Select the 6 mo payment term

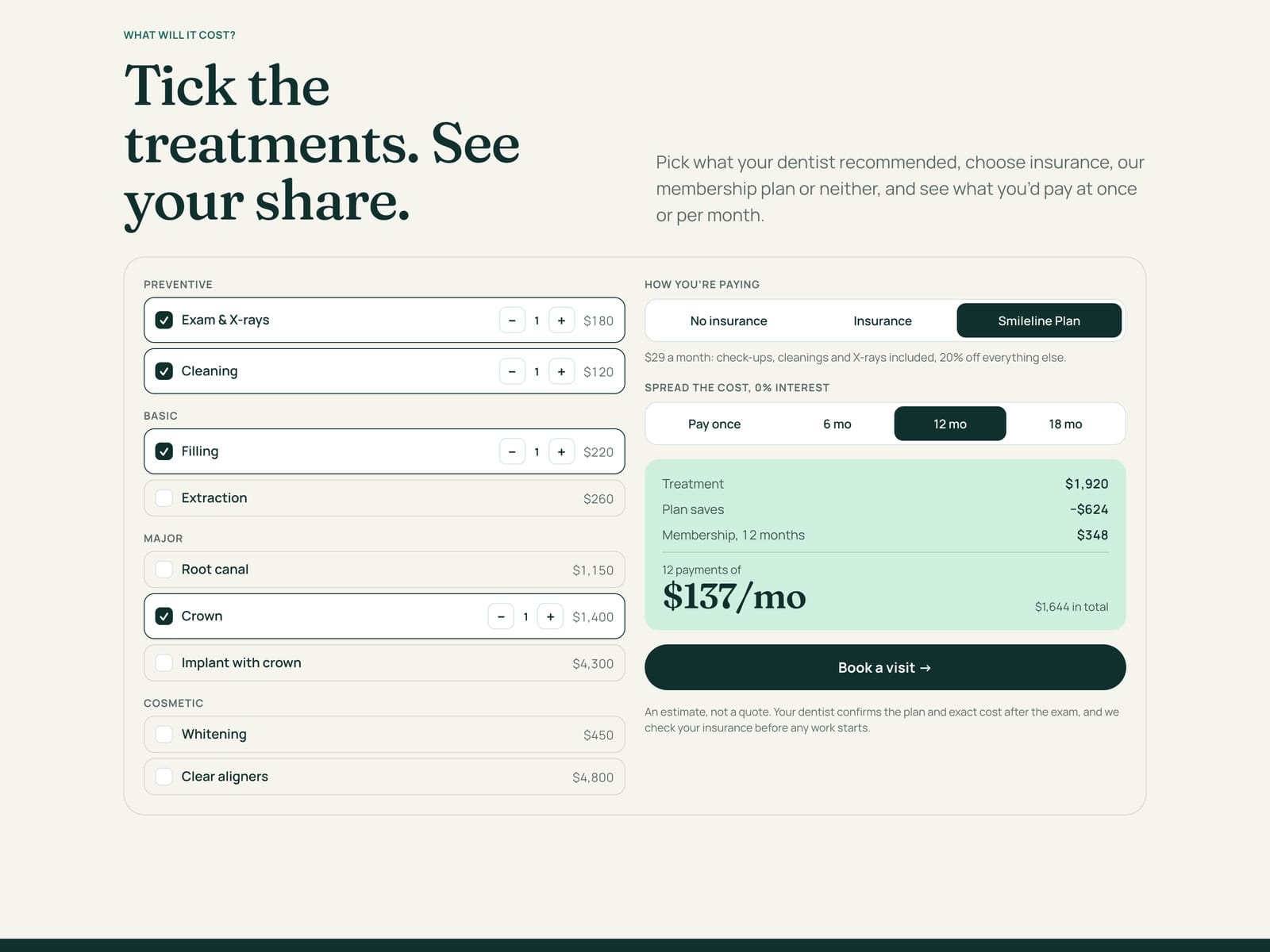pyautogui.click(x=837, y=424)
